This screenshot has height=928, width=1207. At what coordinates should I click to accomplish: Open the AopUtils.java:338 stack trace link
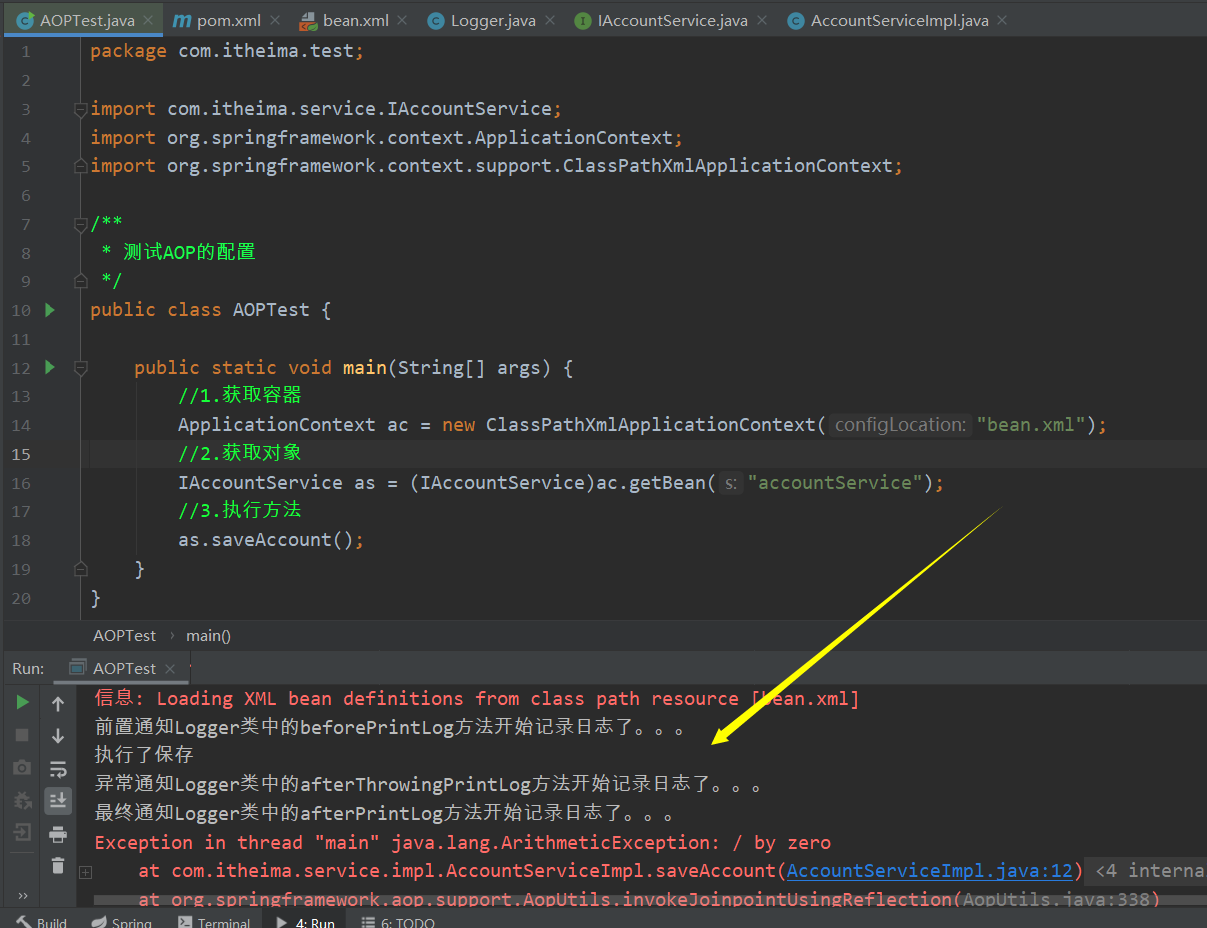[x=1055, y=899]
